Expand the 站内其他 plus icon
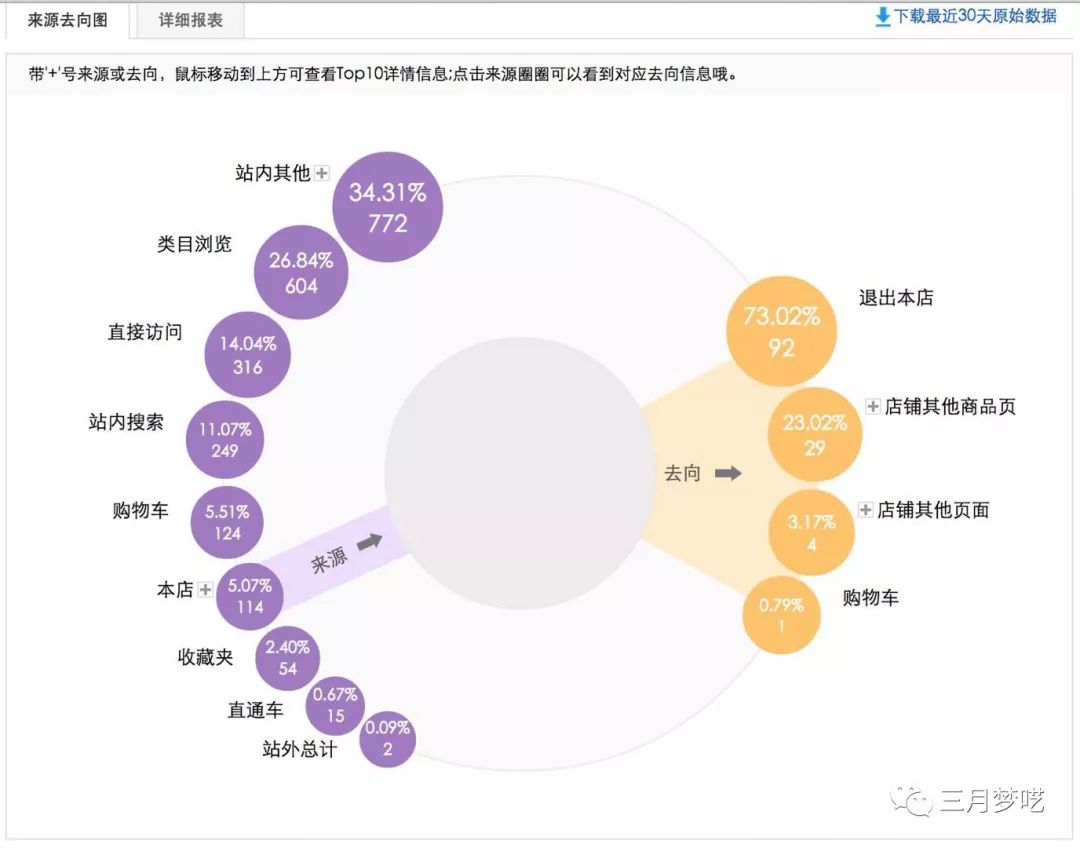 coord(321,173)
